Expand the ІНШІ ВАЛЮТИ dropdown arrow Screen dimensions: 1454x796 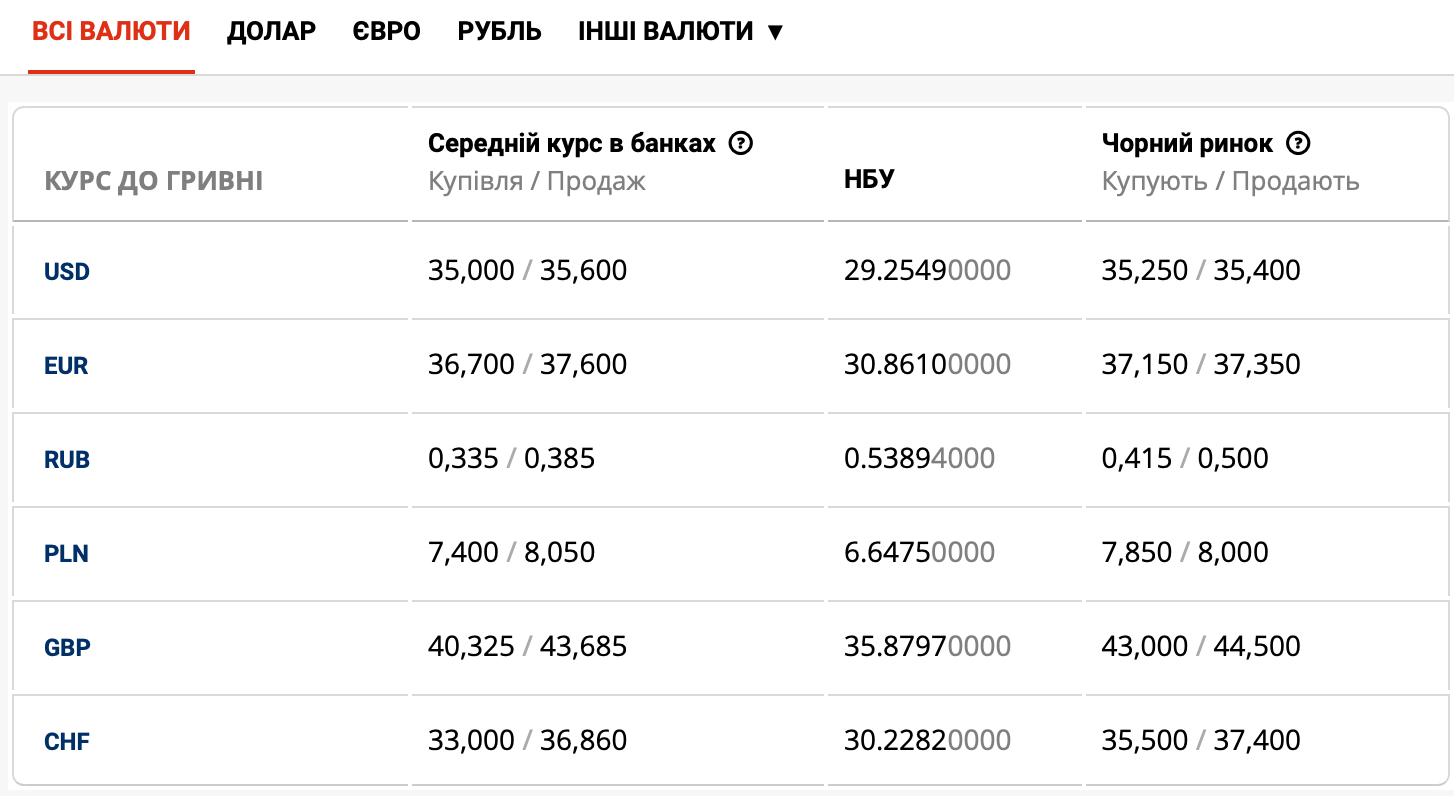(x=775, y=32)
